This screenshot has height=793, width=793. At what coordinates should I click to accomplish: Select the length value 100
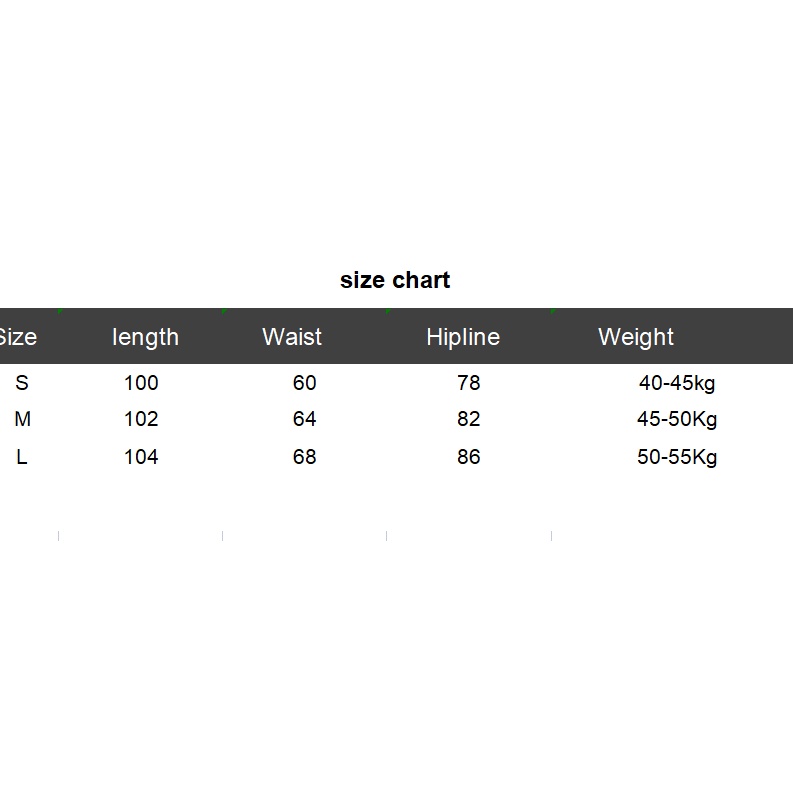(x=141, y=383)
